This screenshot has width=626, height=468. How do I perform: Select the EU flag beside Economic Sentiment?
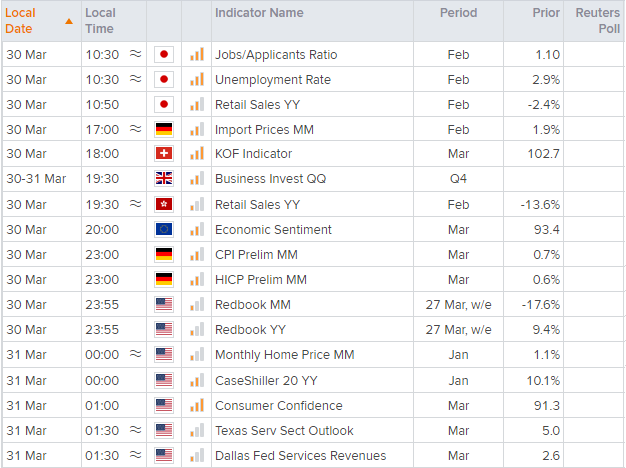[x=164, y=229]
